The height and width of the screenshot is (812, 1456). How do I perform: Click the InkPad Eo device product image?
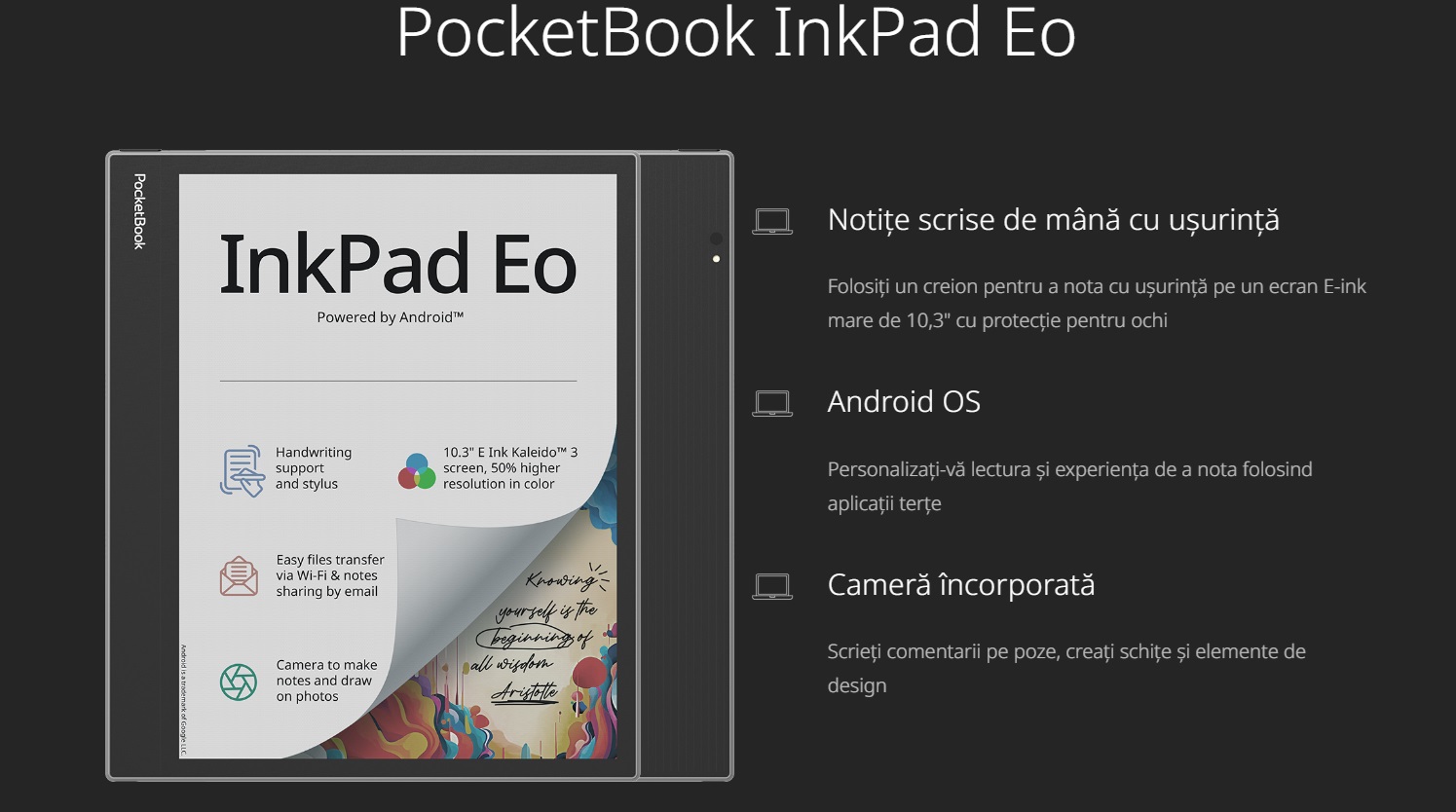pyautogui.click(x=419, y=465)
